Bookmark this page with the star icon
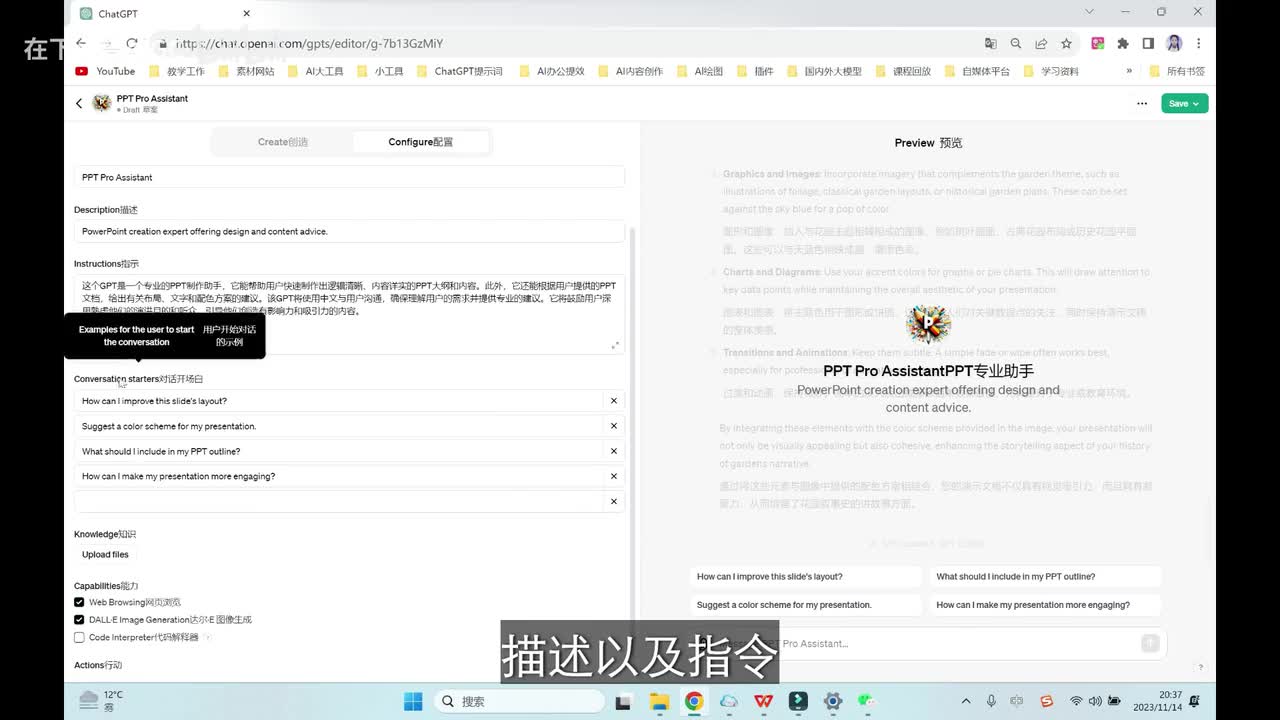Image resolution: width=1280 pixels, height=720 pixels. click(1066, 44)
